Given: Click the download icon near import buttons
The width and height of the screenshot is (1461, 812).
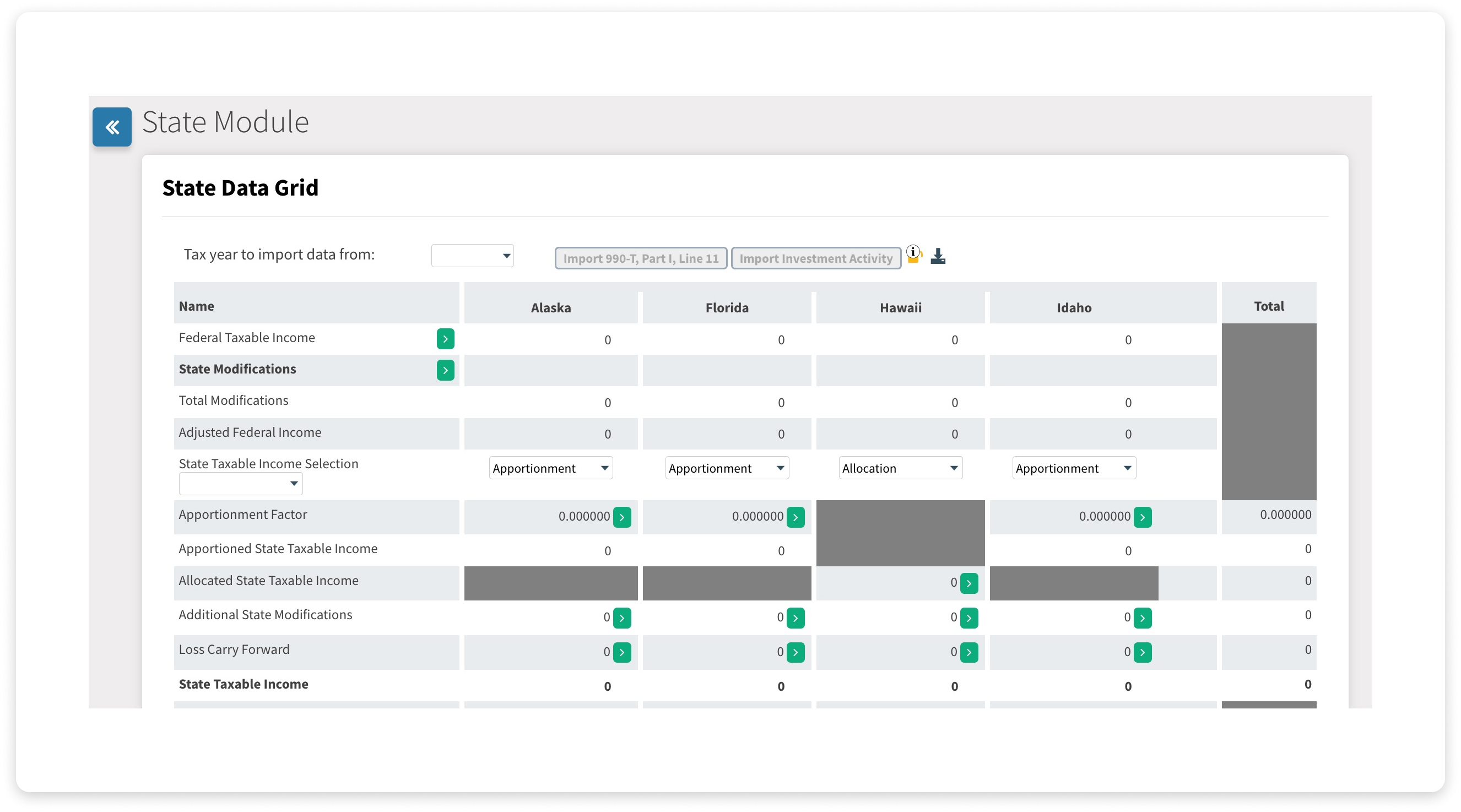Looking at the screenshot, I should pyautogui.click(x=938, y=256).
